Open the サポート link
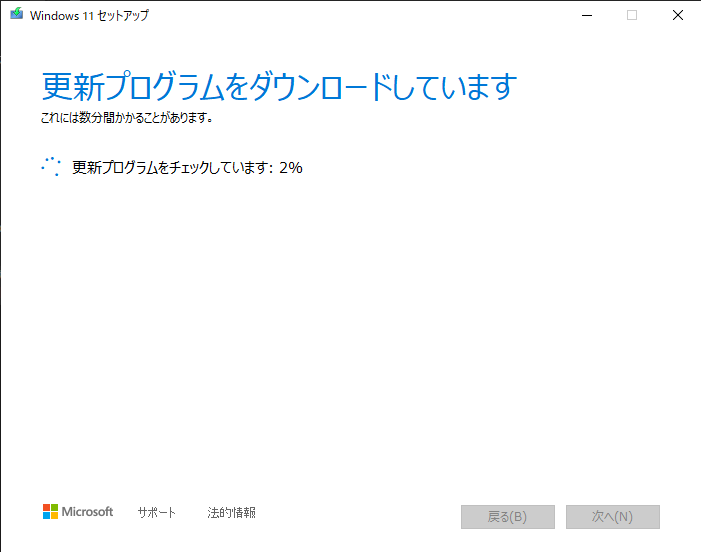 [156, 512]
